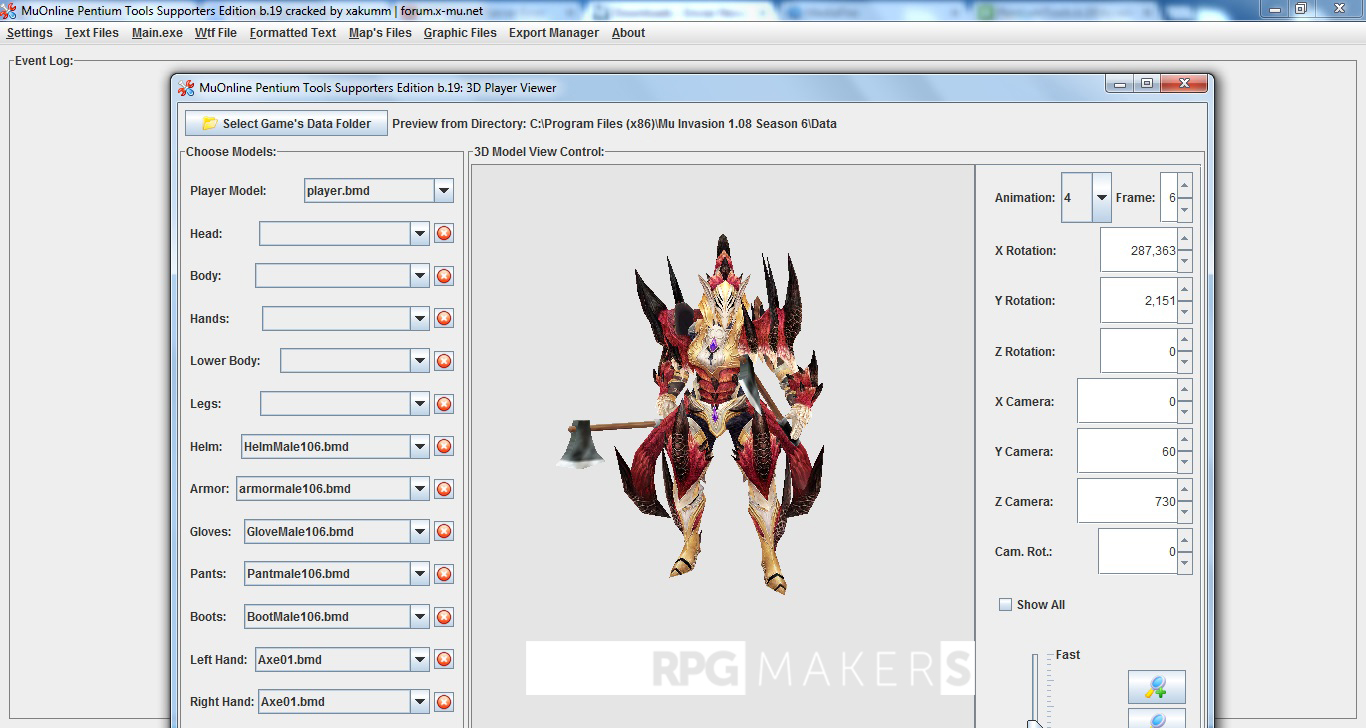This screenshot has height=728, width=1366.
Task: Remove the Boots model via red icon
Action: pos(444,616)
